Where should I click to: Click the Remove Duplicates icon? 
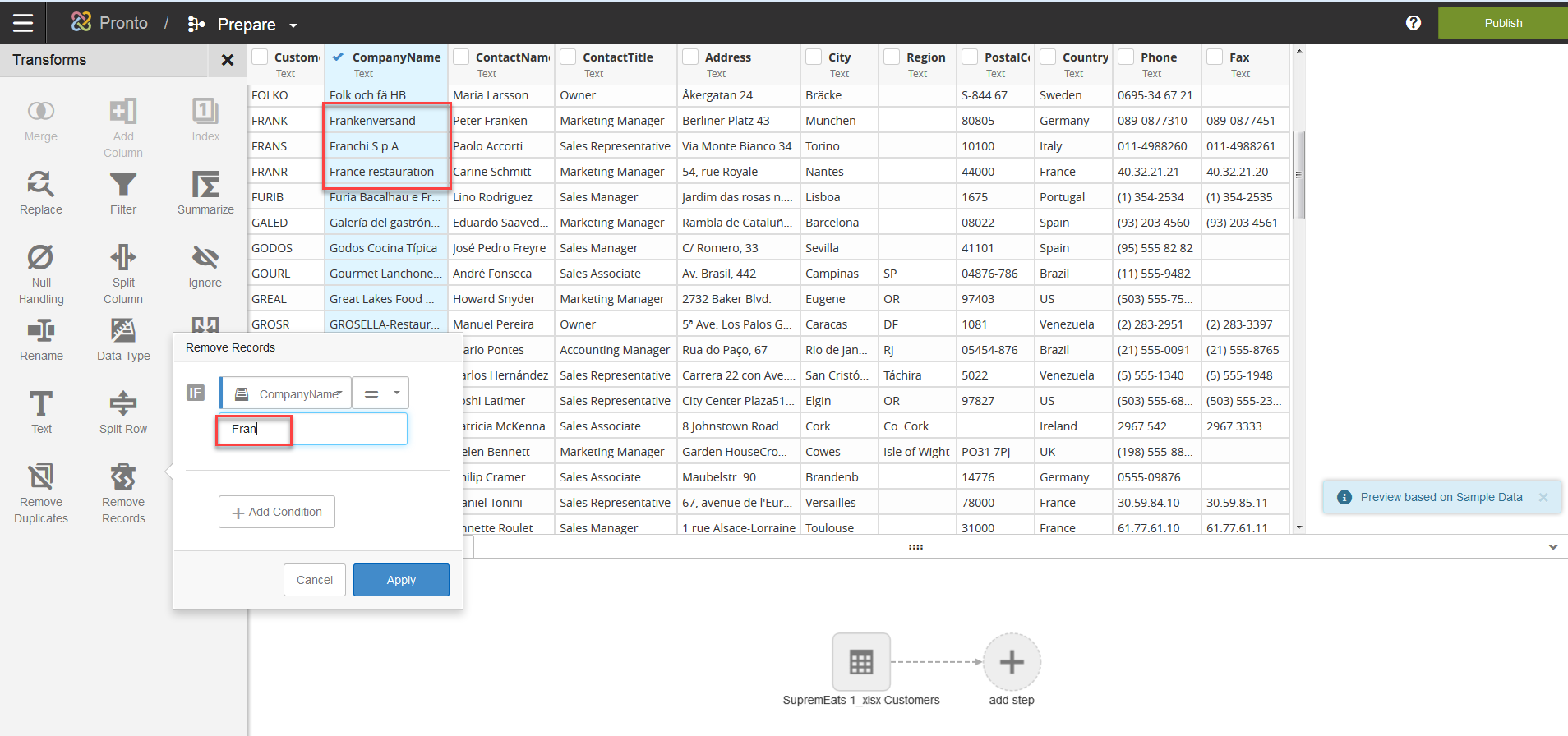tap(41, 477)
